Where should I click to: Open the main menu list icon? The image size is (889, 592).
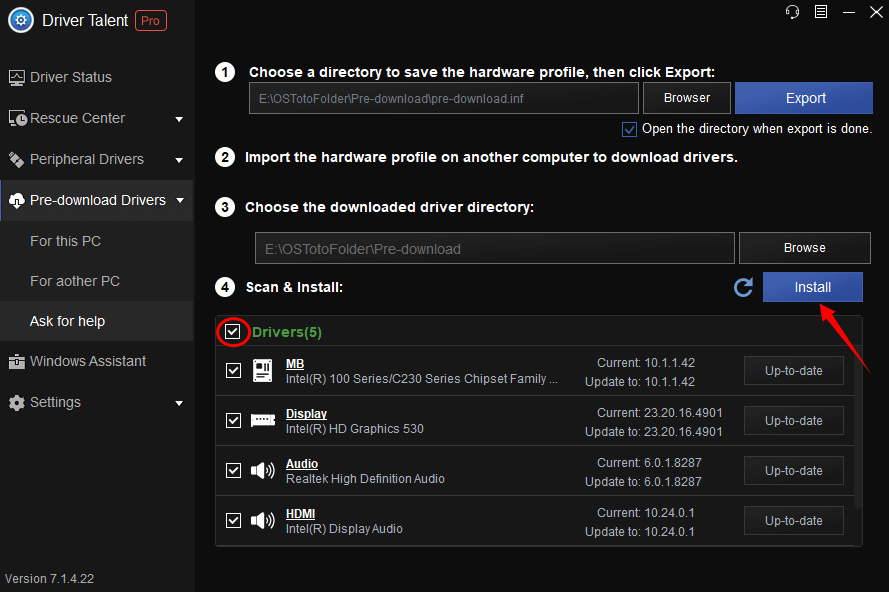point(821,12)
